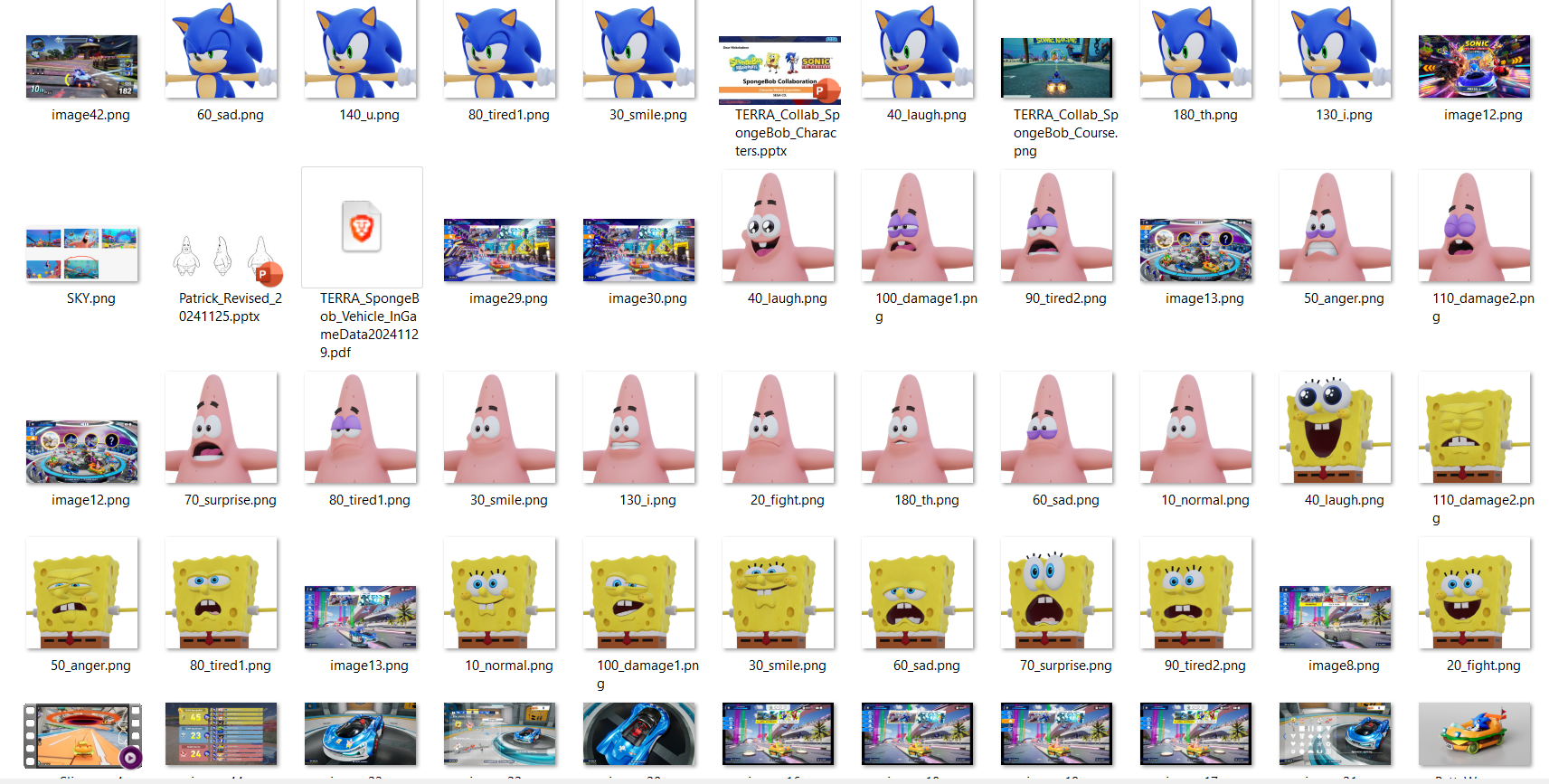Select image12.png with Sonic racing artwork
The height and width of the screenshot is (784, 1549).
point(1475,67)
